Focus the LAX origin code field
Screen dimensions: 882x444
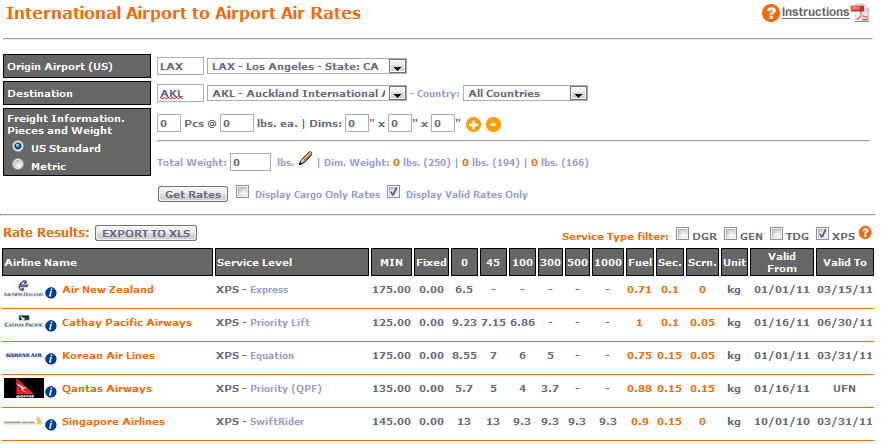(180, 66)
